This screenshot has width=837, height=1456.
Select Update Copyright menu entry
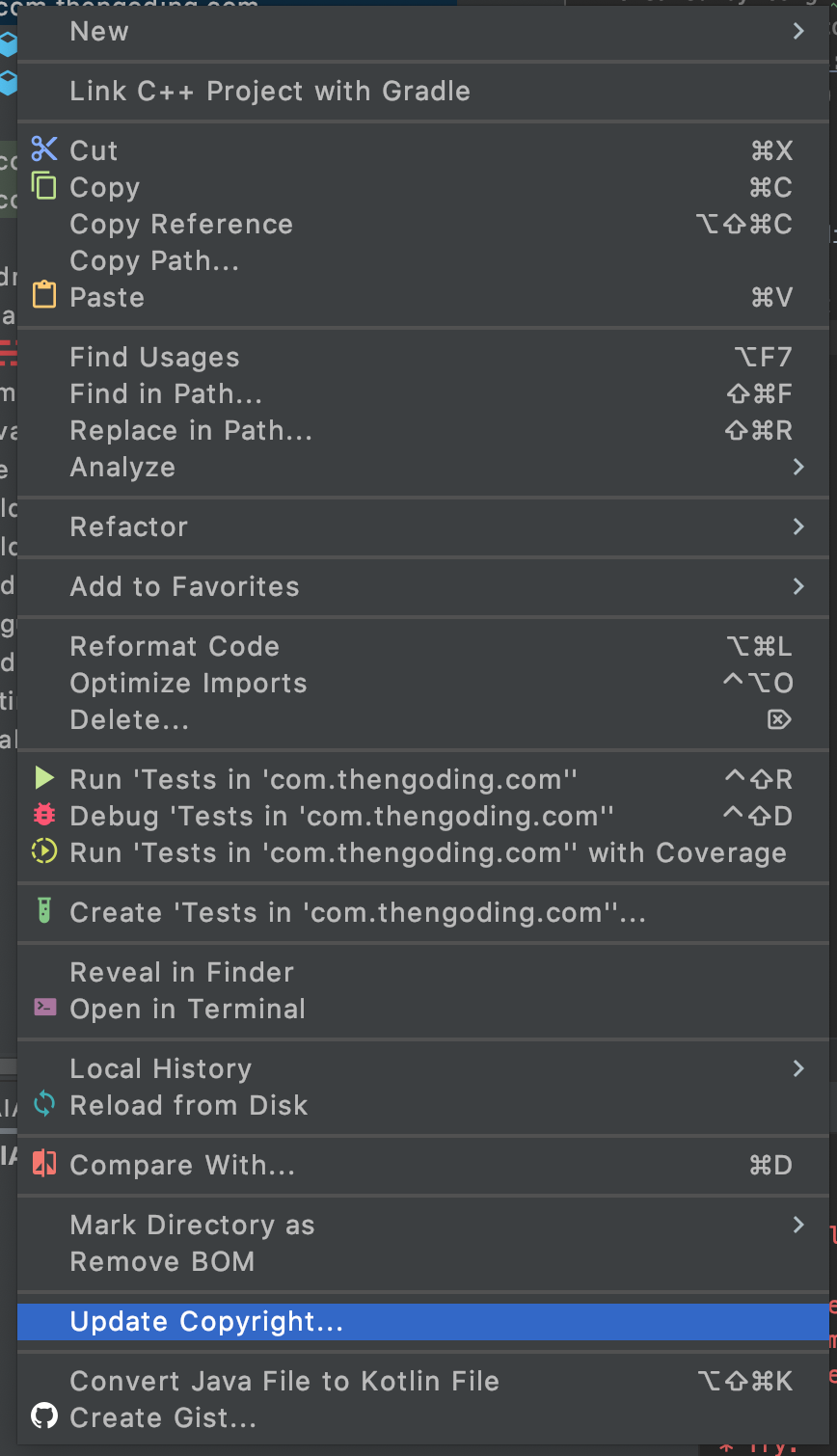pyautogui.click(x=206, y=1322)
